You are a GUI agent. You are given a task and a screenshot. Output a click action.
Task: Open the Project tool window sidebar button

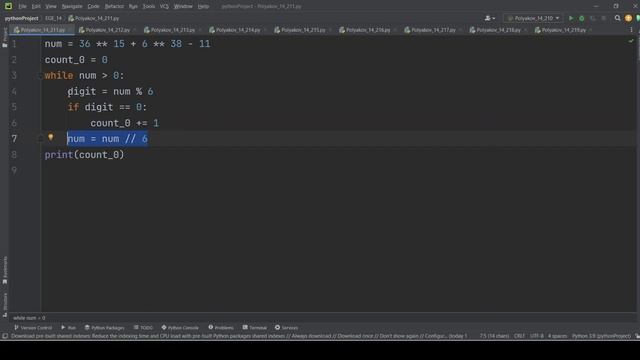4,38
